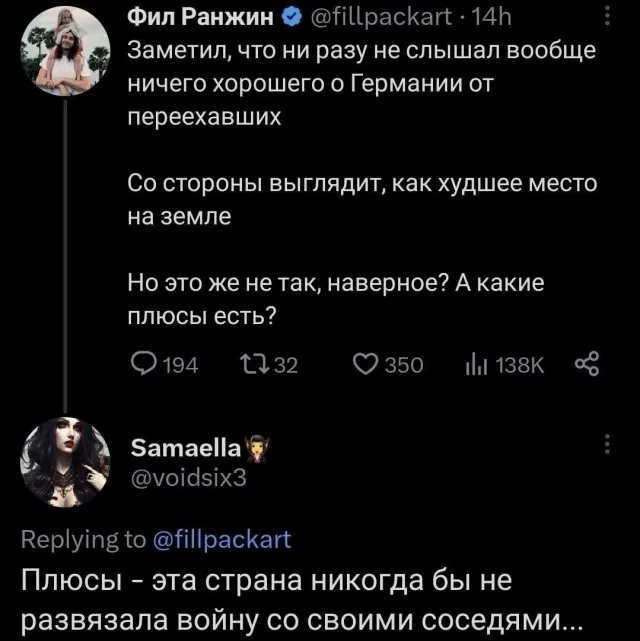Like the tweet with the heart icon
Viewport: 640px width, 641px height.
366,365
